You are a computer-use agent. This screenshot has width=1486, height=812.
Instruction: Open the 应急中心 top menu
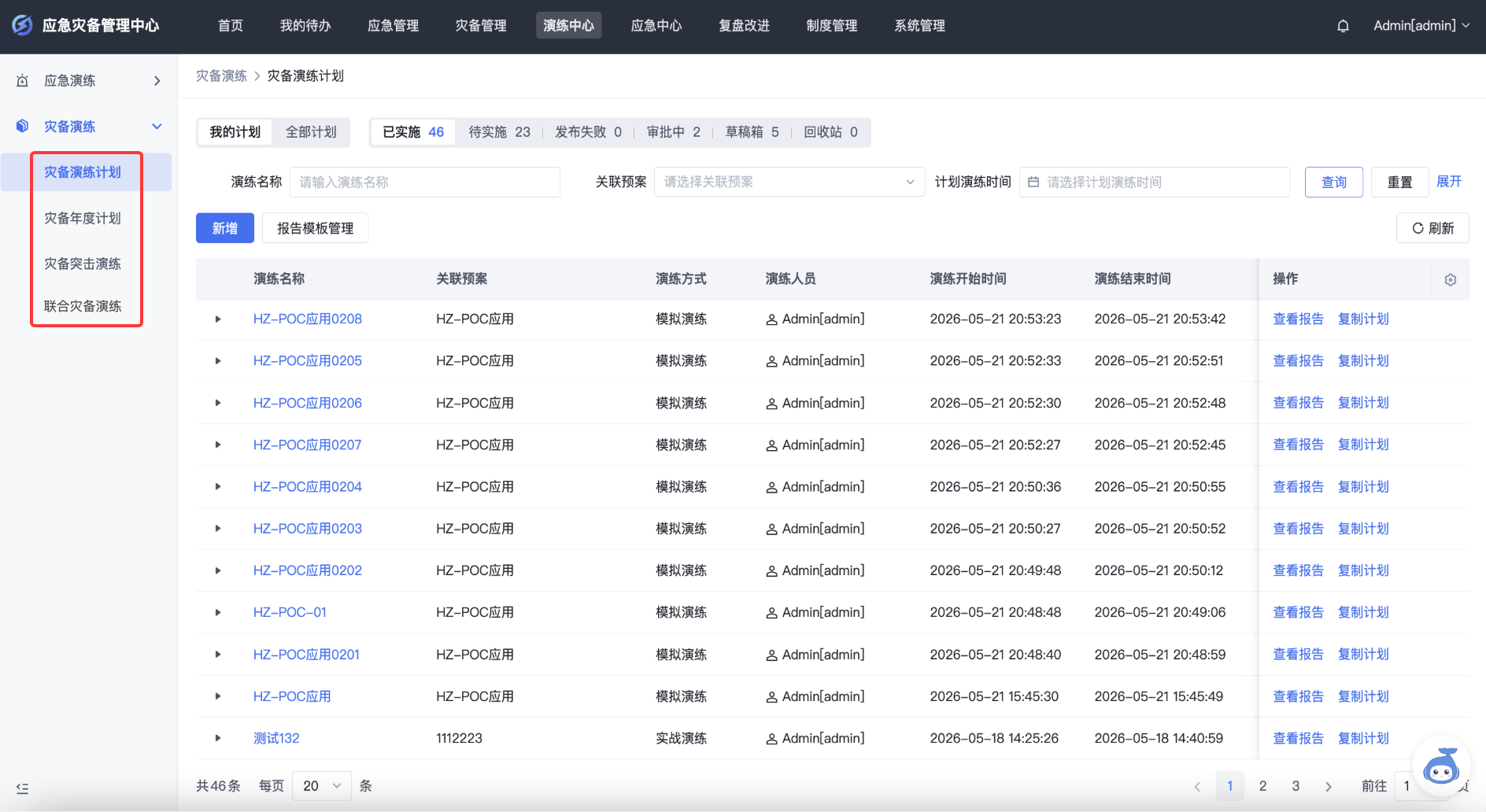[656, 26]
